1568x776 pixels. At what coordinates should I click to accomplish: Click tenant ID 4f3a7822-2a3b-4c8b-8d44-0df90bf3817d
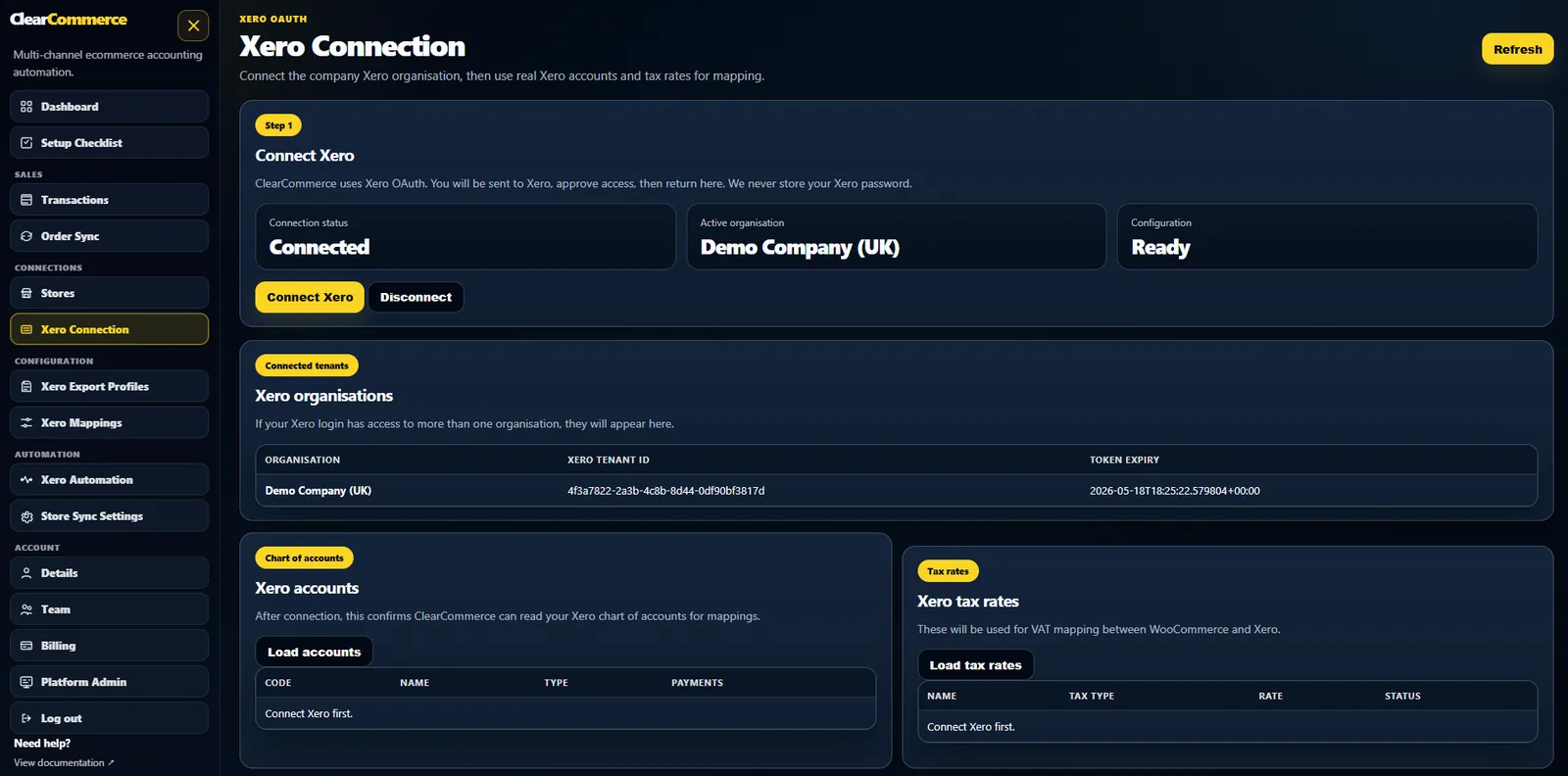(665, 491)
